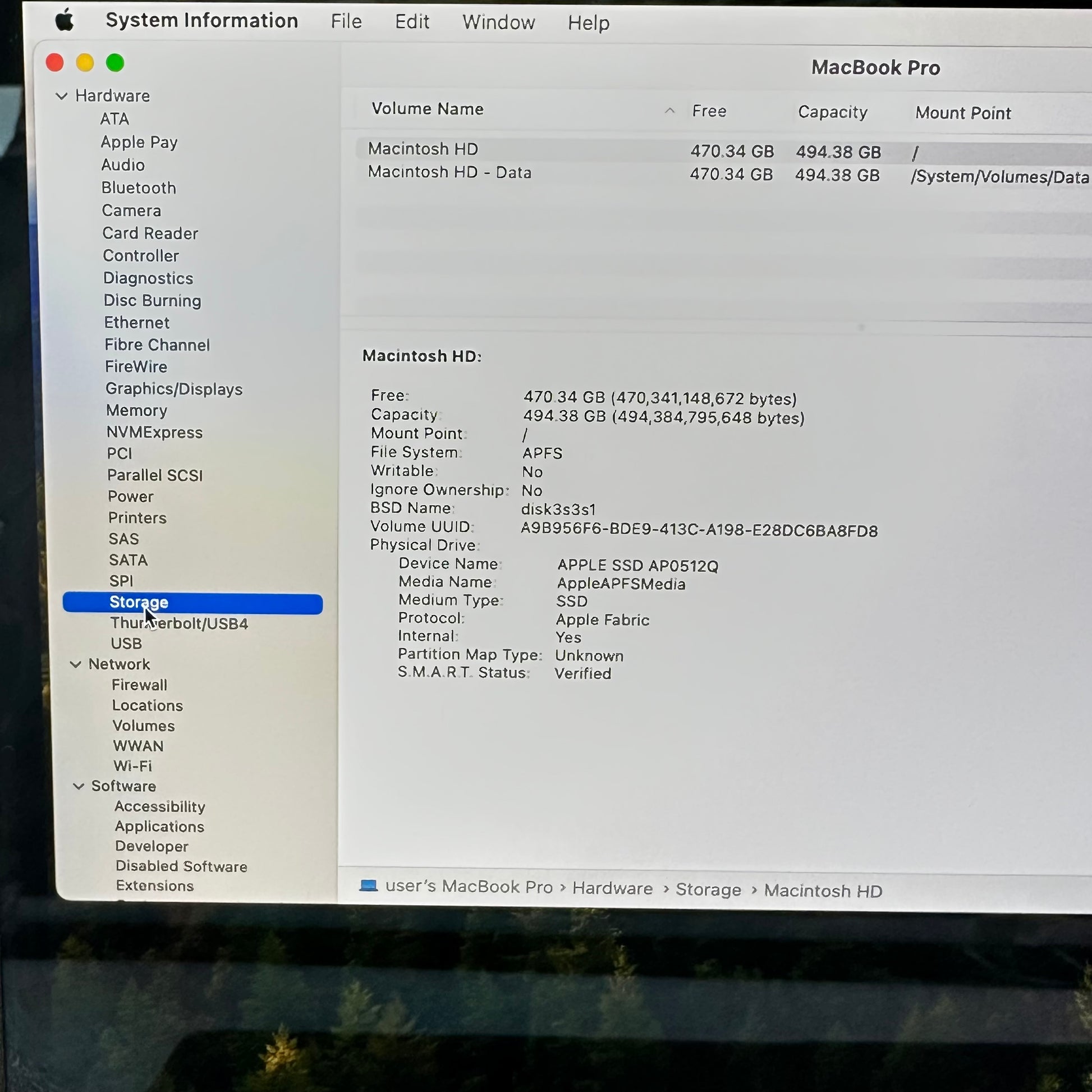Select the Macintosh HD - Data row

[723, 174]
